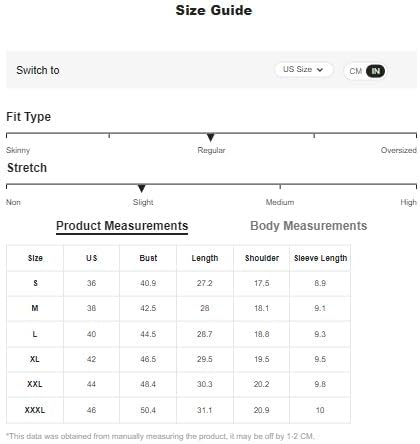Click the Oversized fit label

coord(399,150)
